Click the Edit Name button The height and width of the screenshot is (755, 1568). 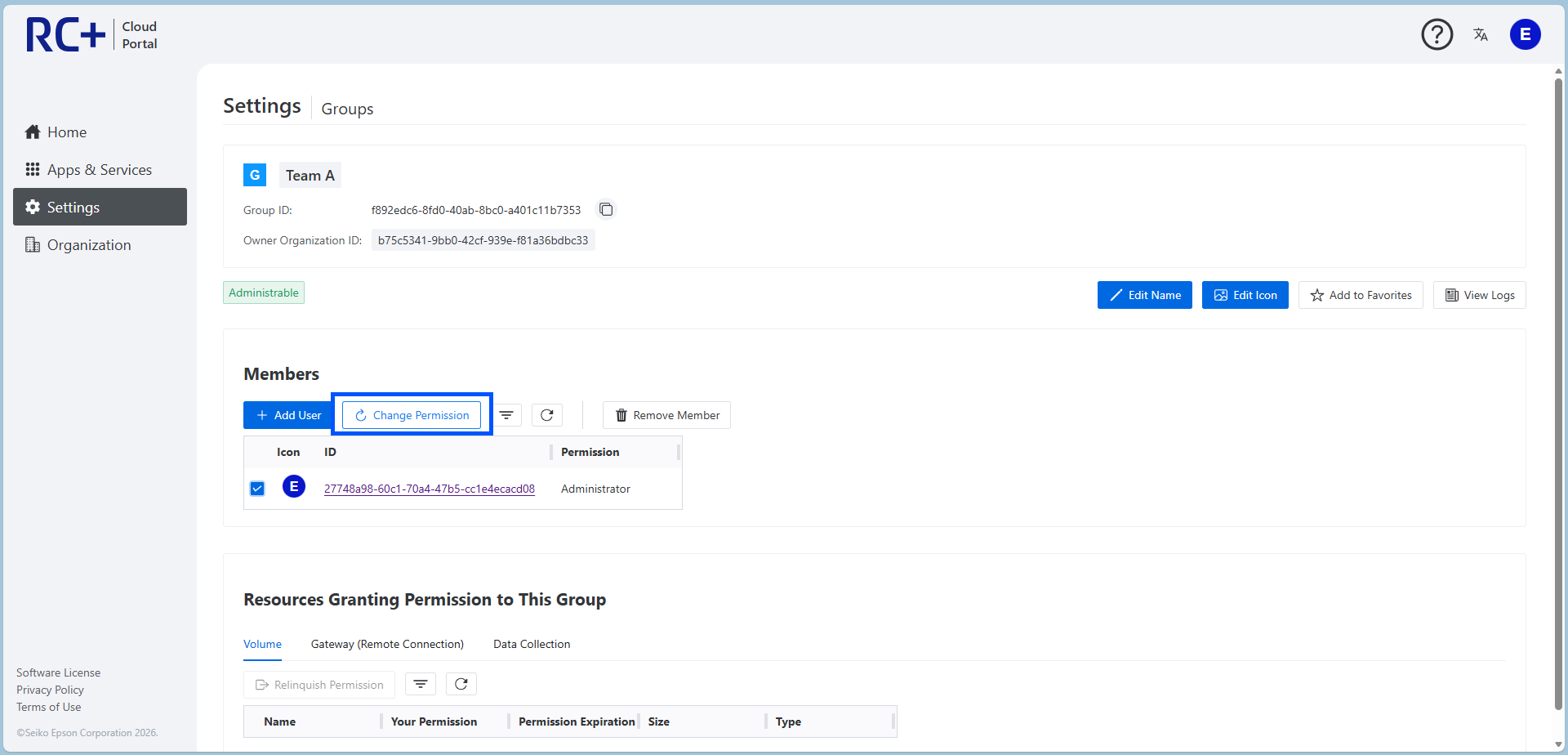click(1145, 295)
